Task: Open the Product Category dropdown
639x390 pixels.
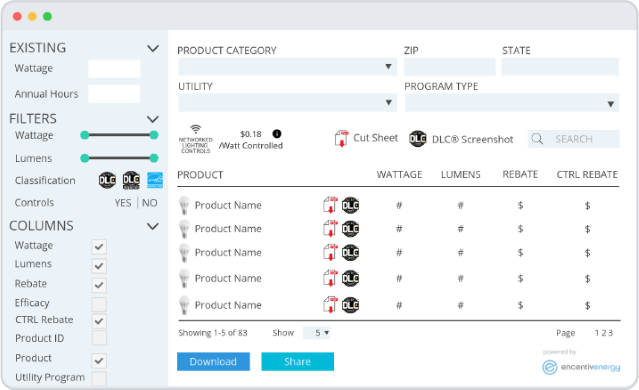Action: pos(287,66)
